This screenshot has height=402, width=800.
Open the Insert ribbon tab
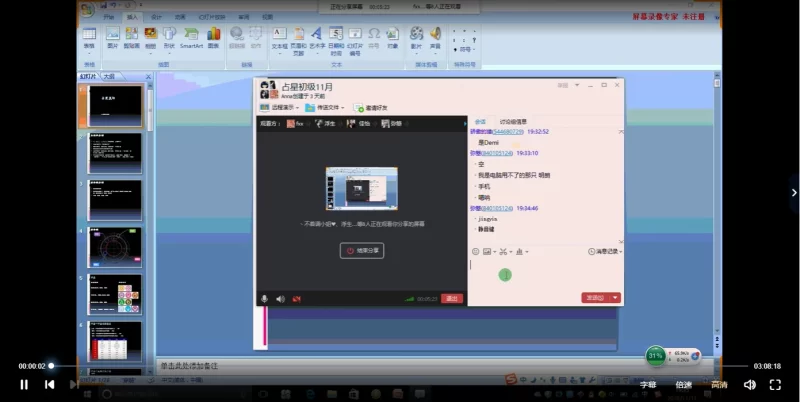[133, 17]
